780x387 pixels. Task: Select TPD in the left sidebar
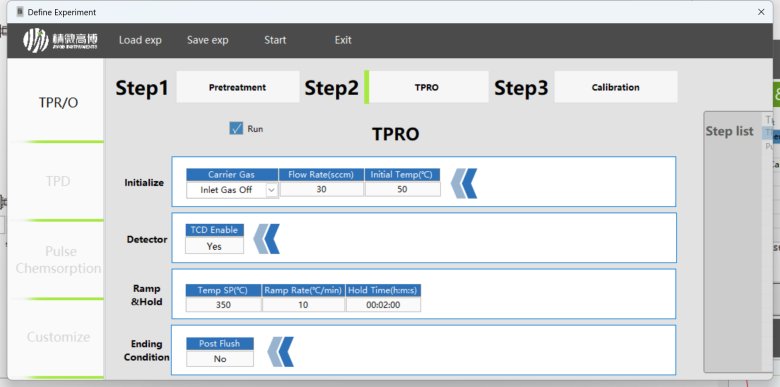tap(58, 181)
